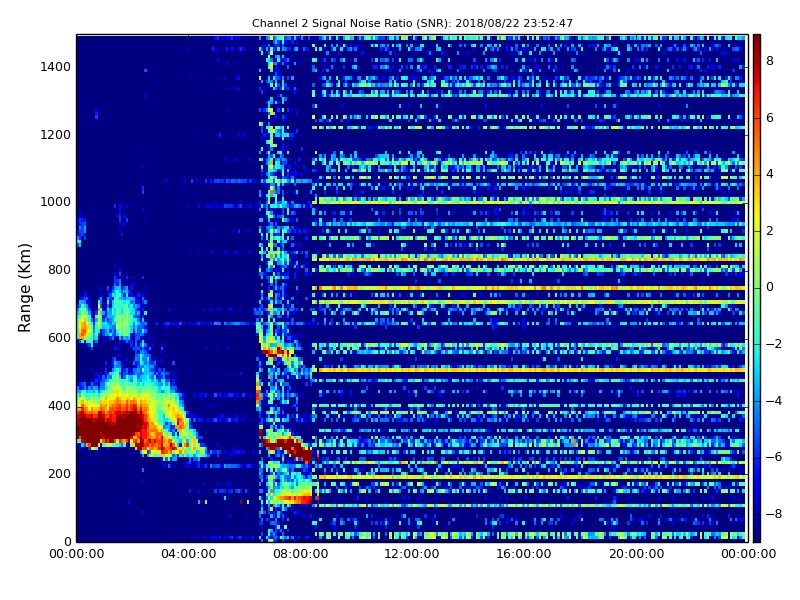
Task: Click the 16:00:00 time axis label
Action: click(x=524, y=554)
